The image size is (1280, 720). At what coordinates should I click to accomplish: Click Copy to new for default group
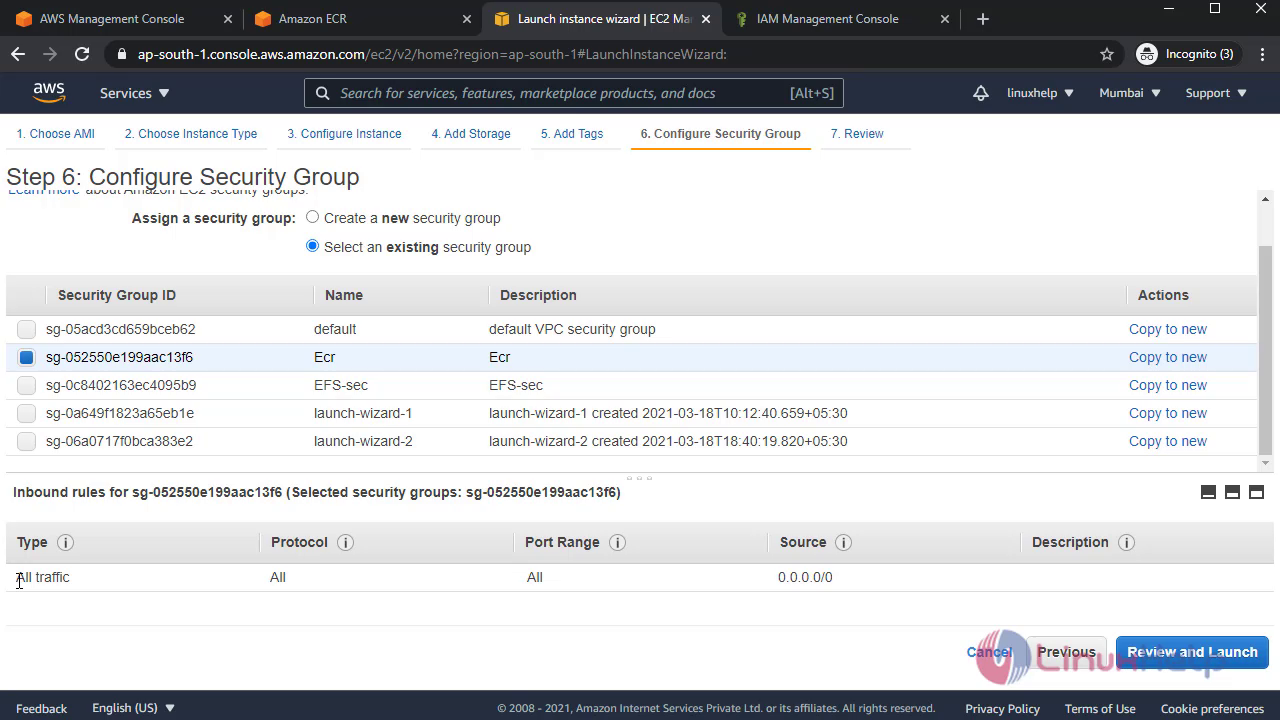tap(1167, 329)
